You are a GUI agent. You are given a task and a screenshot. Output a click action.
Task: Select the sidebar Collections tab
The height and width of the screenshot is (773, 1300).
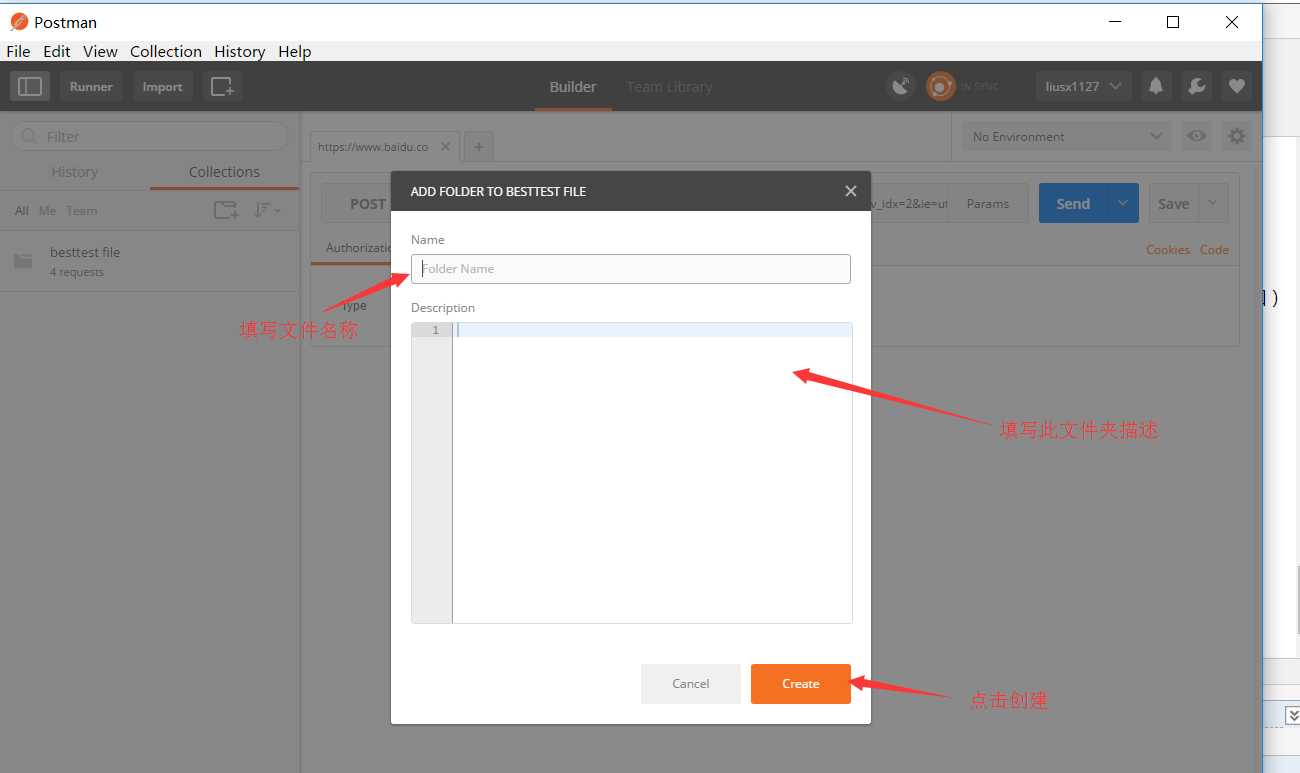[224, 172]
